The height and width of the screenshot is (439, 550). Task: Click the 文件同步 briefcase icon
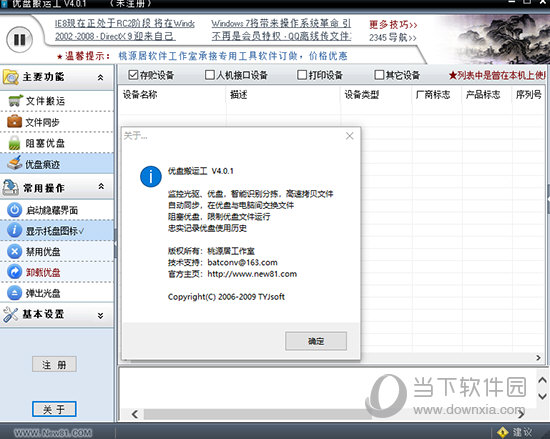tap(14, 121)
